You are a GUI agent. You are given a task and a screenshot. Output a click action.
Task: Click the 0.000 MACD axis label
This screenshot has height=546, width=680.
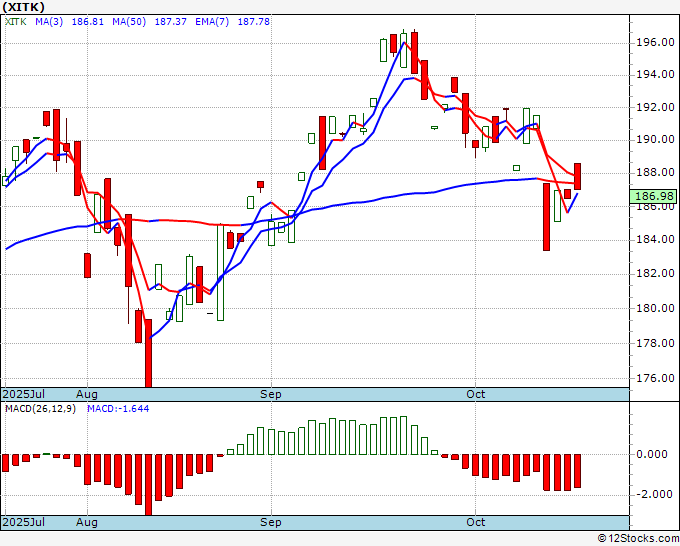point(651,454)
